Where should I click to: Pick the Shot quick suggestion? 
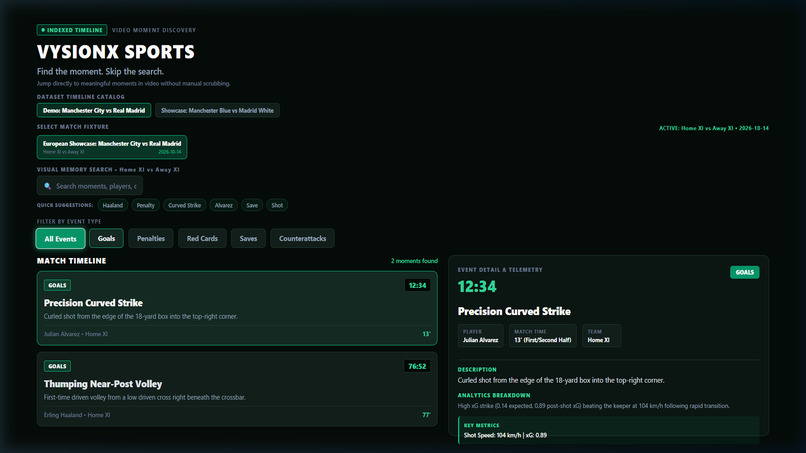pyautogui.click(x=277, y=205)
